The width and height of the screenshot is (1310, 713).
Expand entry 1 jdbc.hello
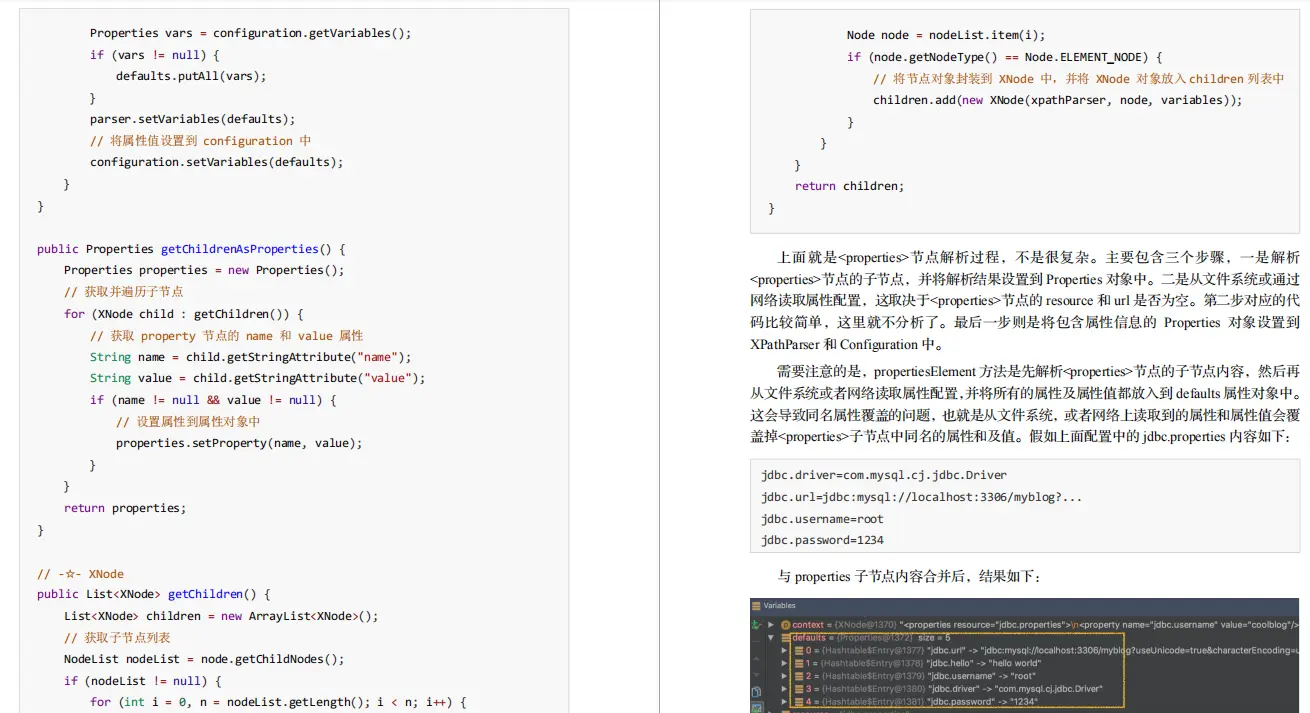(x=784, y=663)
